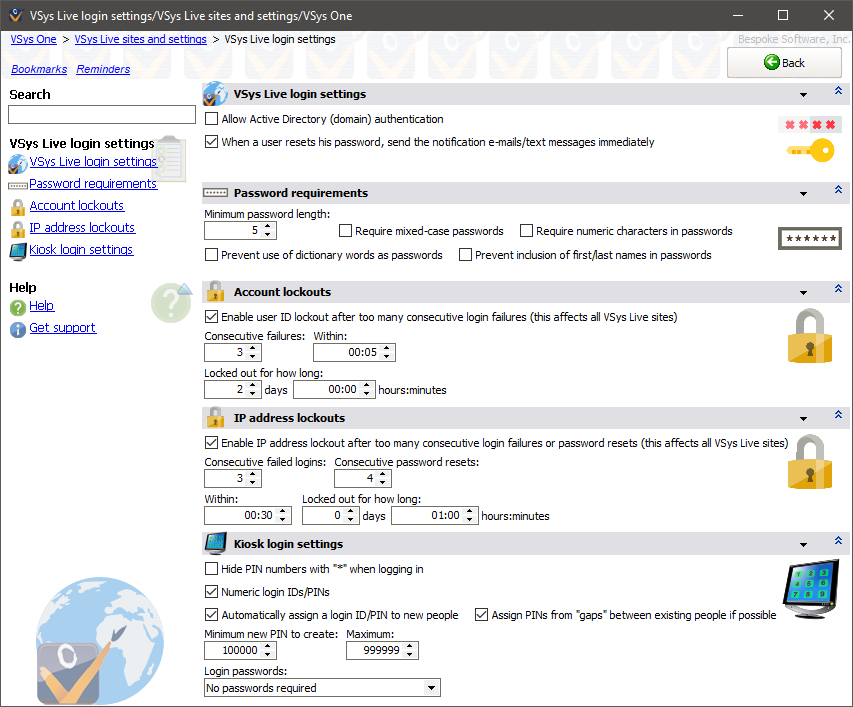Click the blue Get support info icon
853x707 pixels.
tap(17, 329)
